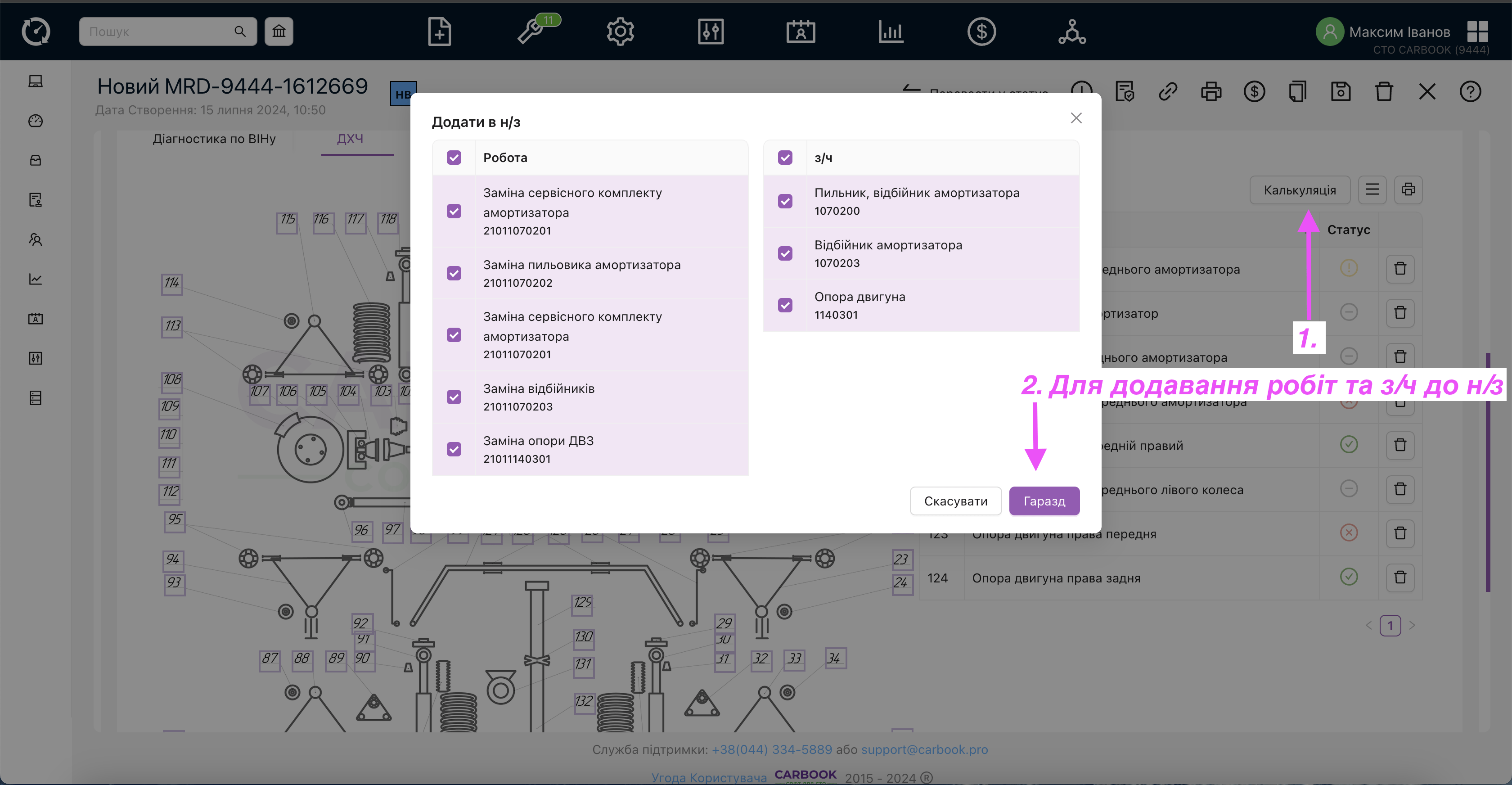Click the printer icon next to Калькуляція
1512x785 pixels.
click(x=1408, y=189)
